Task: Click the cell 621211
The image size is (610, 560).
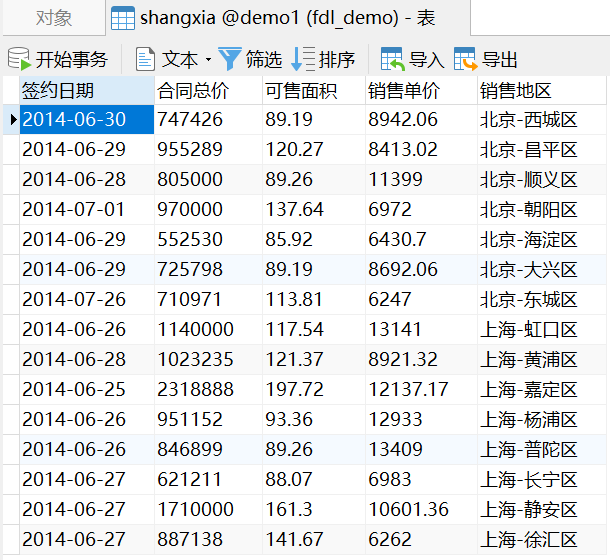Action: 209,479
